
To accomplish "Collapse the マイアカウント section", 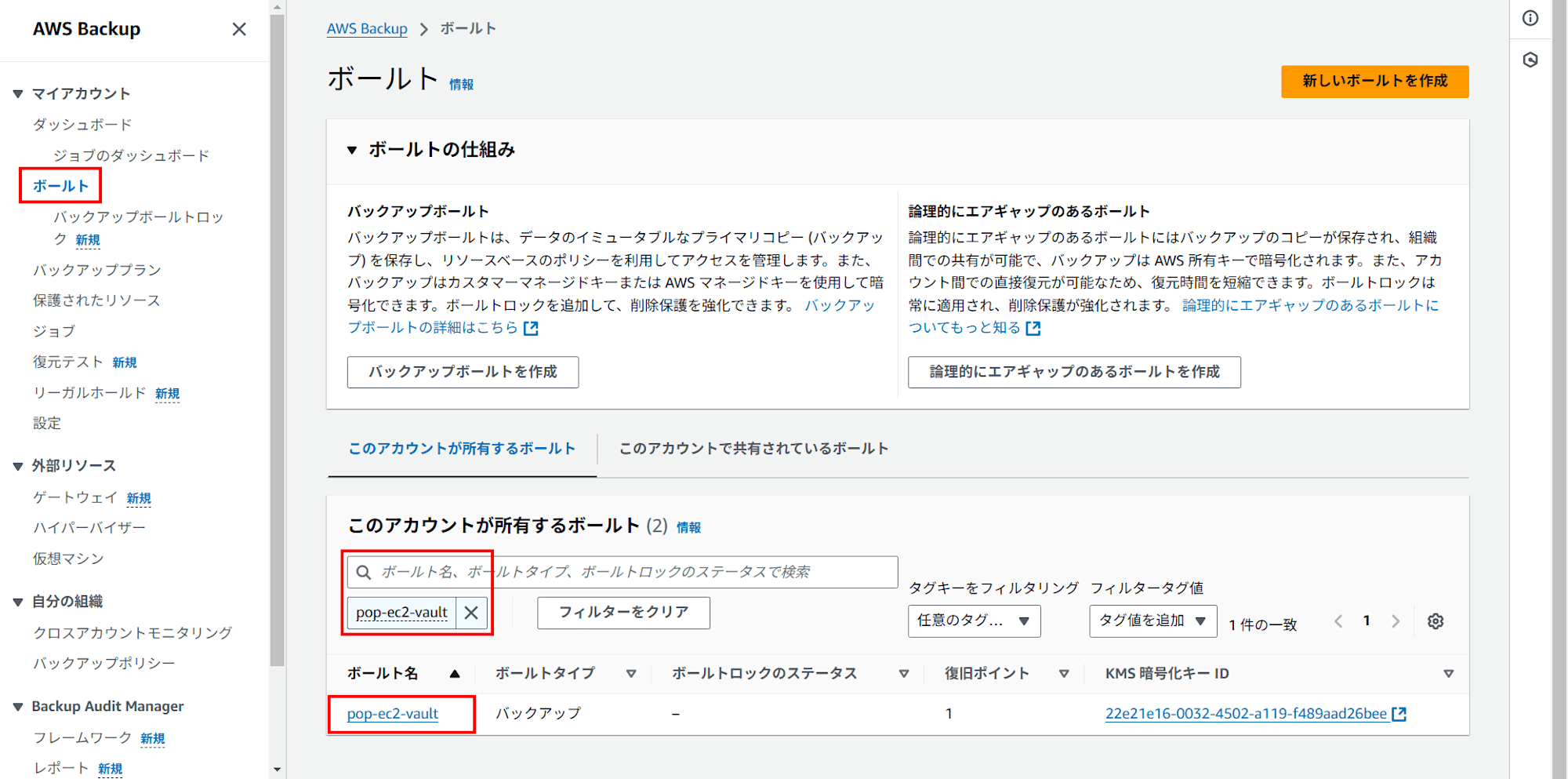I will tap(18, 94).
